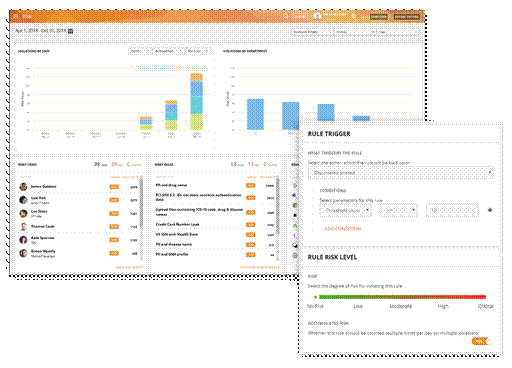Viewport: 512px width, 368px height.
Task: Open the see-more link under risky users
Action: pyautogui.click(x=129, y=267)
